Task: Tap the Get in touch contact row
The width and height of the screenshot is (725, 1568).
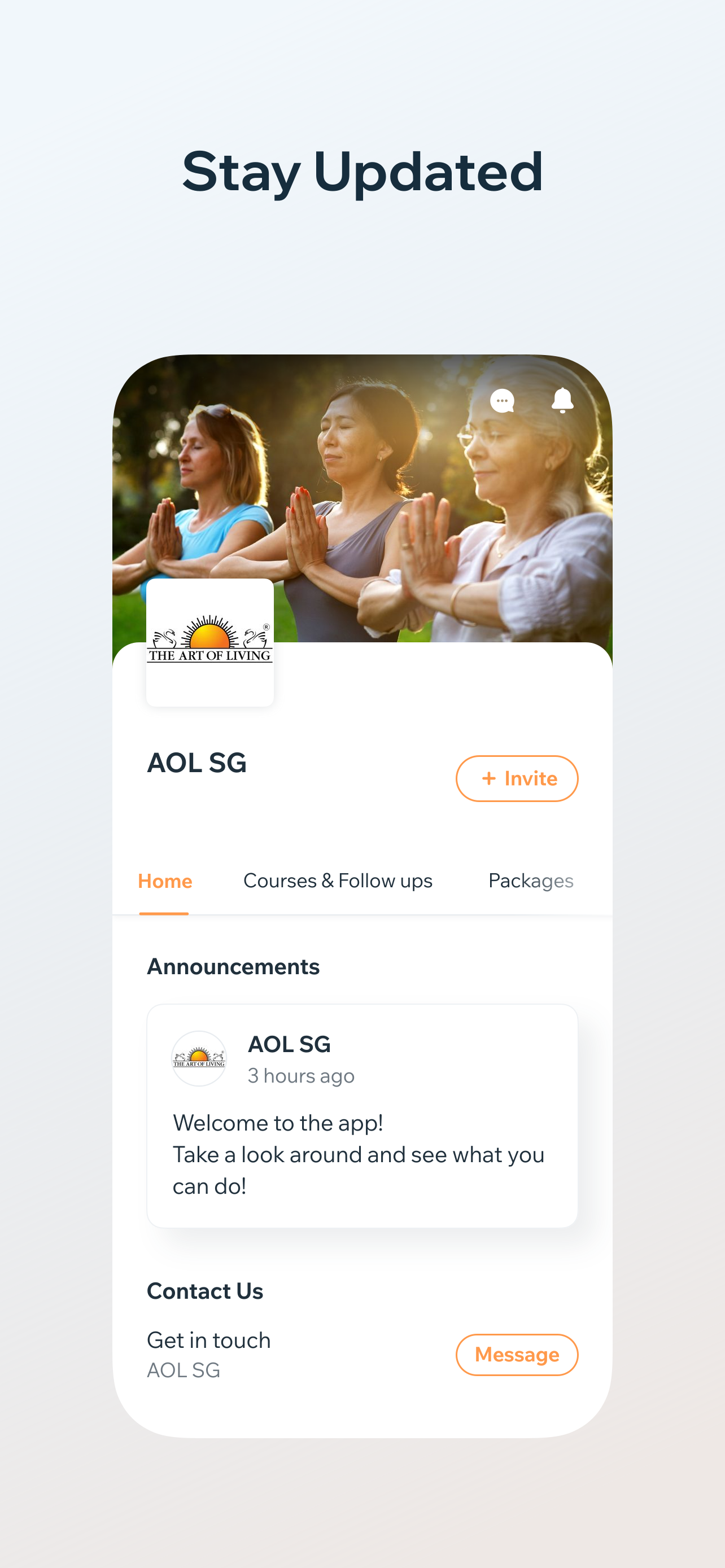Action: point(362,1355)
